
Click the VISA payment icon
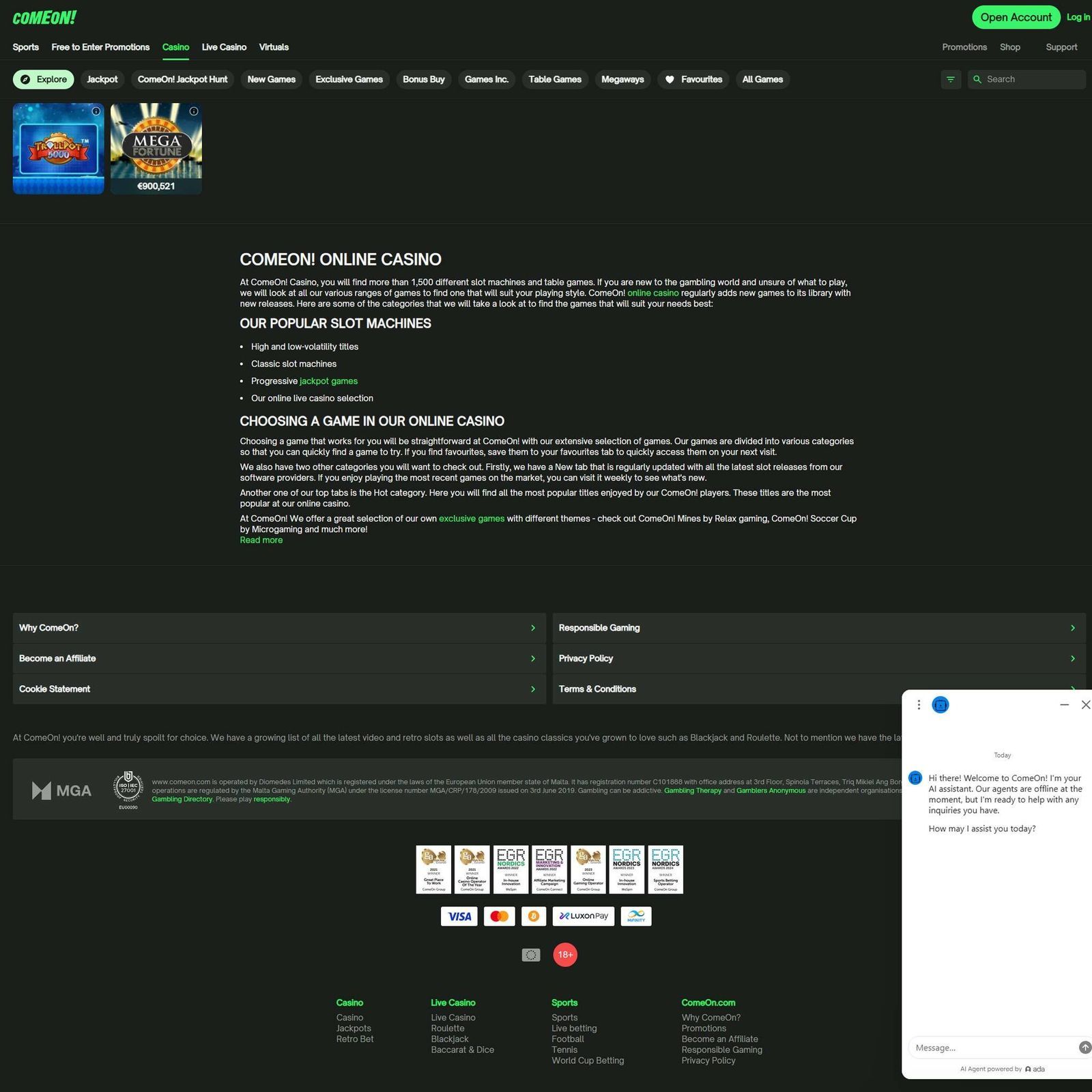(459, 916)
